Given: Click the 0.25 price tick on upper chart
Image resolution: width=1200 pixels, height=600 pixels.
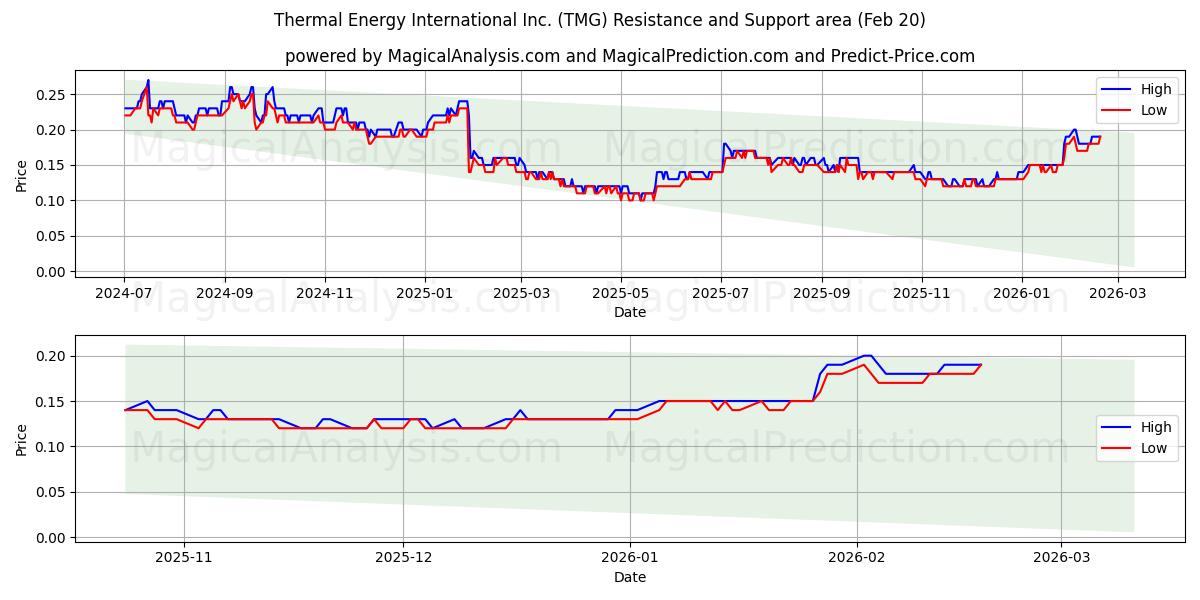Looking at the screenshot, I should click(51, 95).
